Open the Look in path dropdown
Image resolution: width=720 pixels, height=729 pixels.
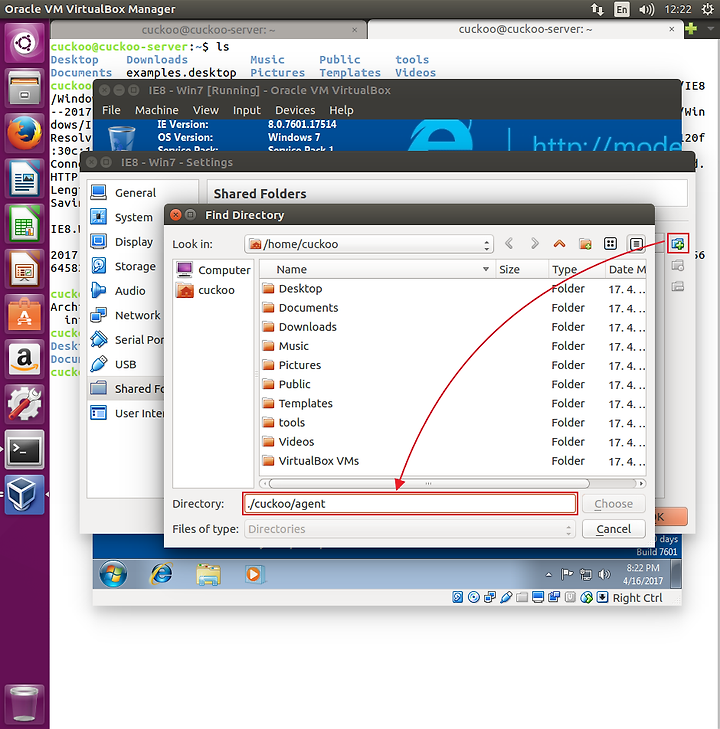pyautogui.click(x=368, y=244)
